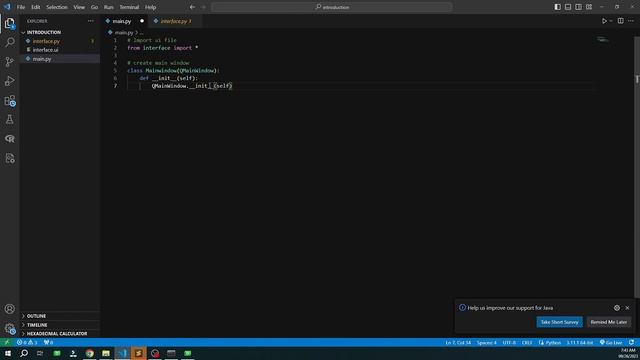Open the Extensions view
The image size is (640, 360).
tap(9, 100)
